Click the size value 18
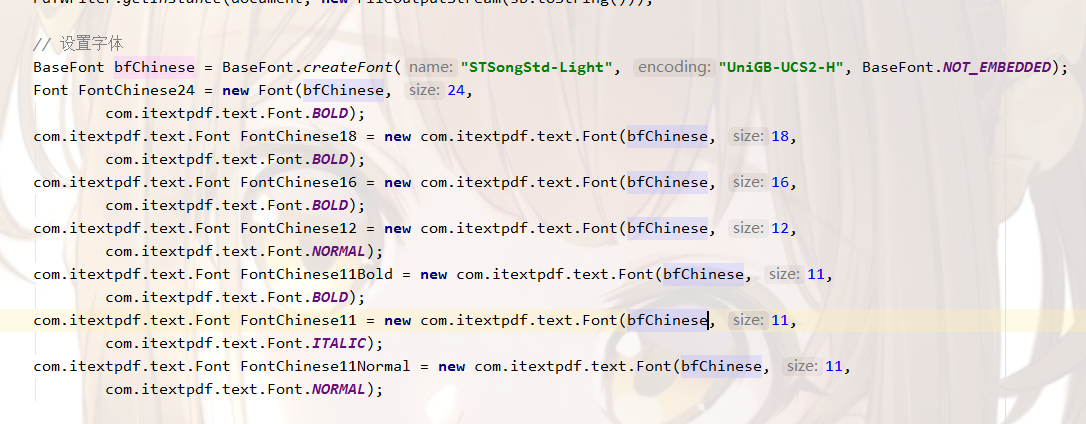This screenshot has width=1086, height=424. [780, 136]
